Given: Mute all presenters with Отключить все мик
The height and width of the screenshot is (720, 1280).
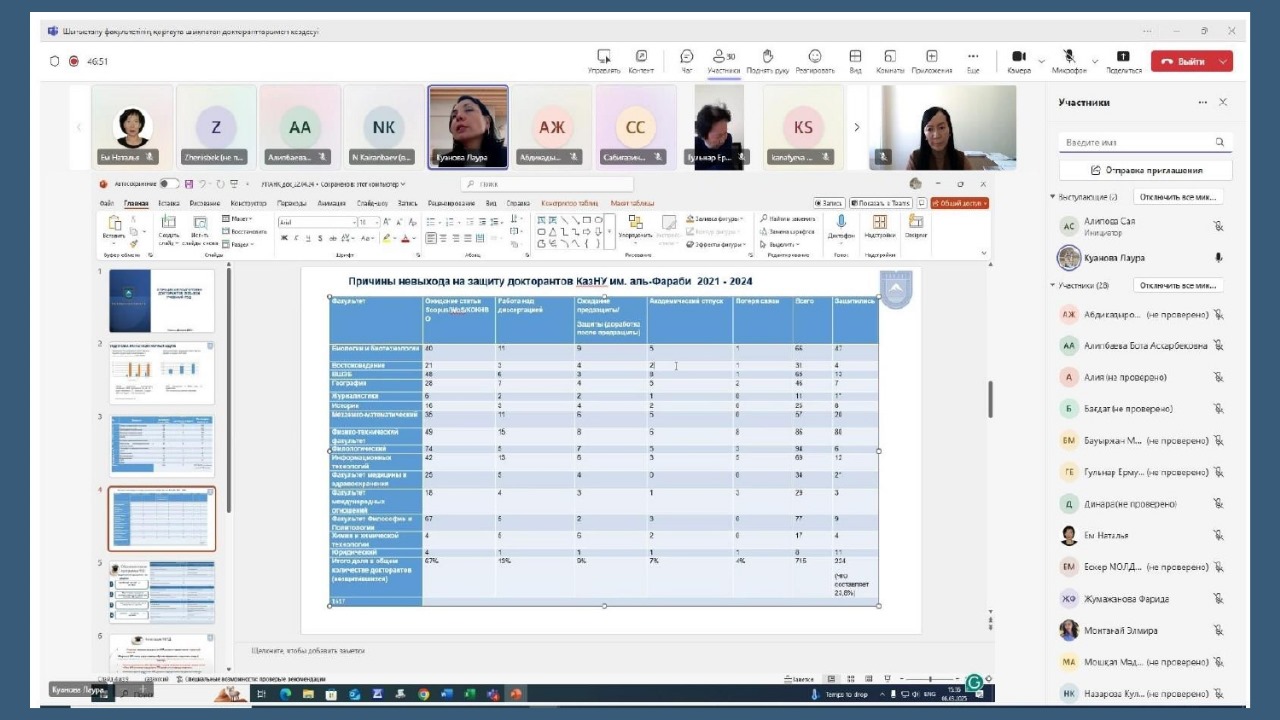Looking at the screenshot, I should [x=1178, y=197].
